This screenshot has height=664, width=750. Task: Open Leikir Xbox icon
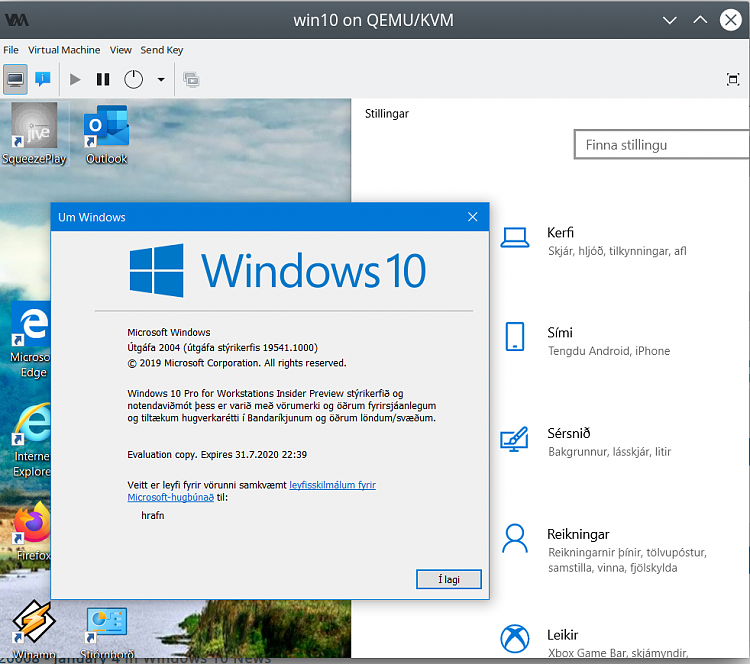515,639
